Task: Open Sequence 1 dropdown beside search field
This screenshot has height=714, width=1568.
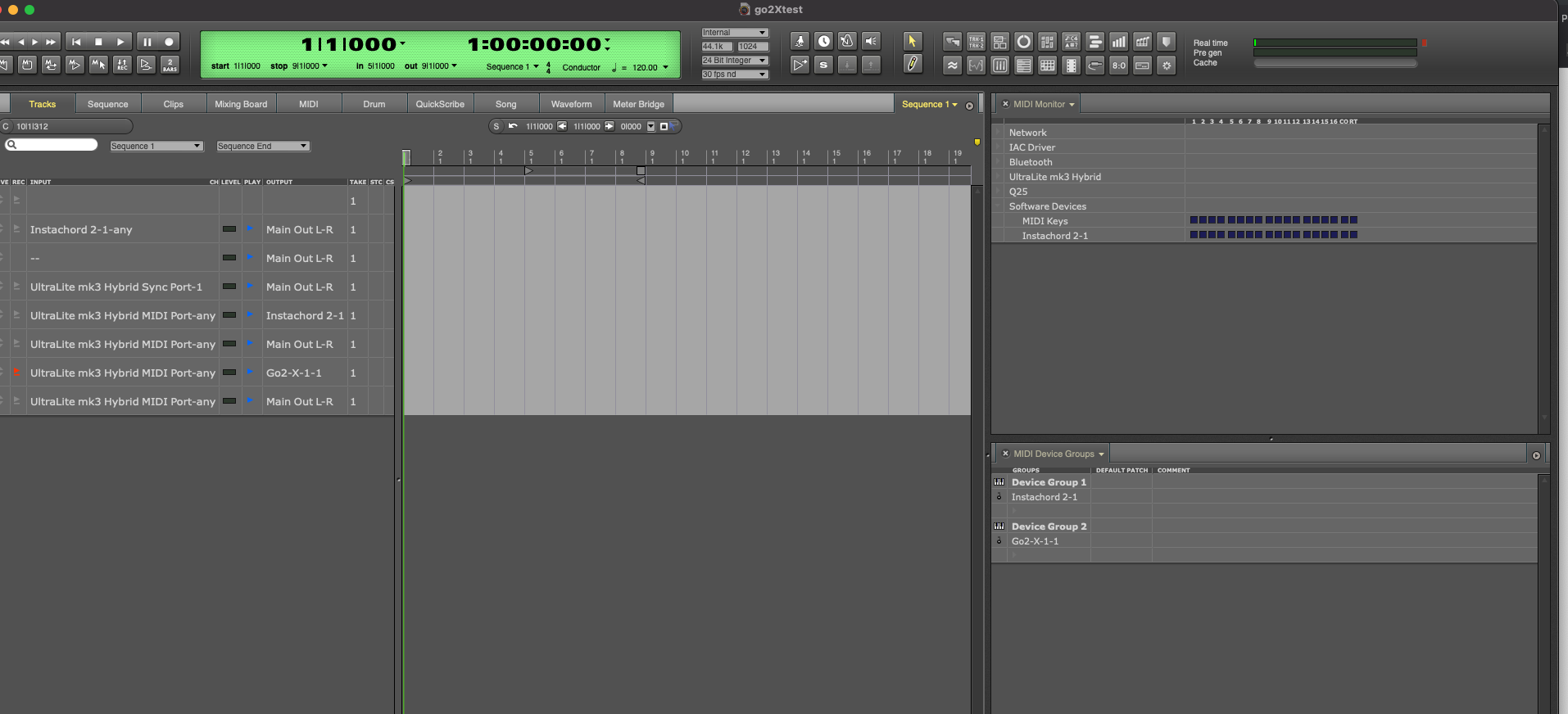Action: (x=156, y=146)
